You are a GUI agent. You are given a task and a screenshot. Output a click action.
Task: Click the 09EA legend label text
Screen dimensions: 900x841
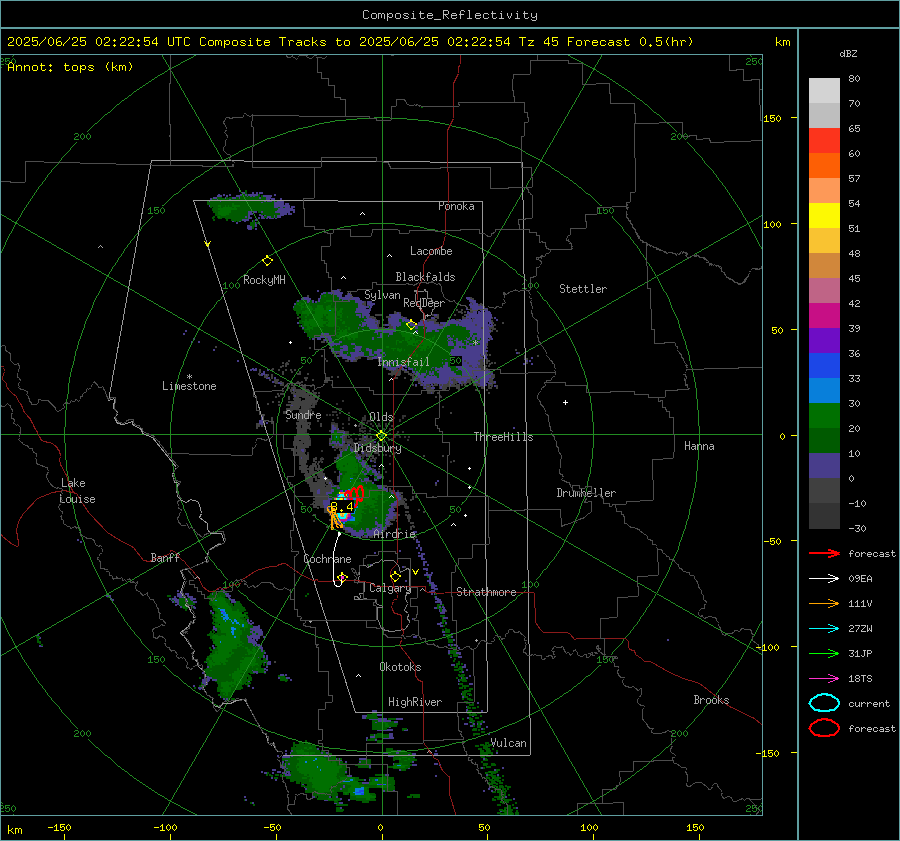pos(860,578)
